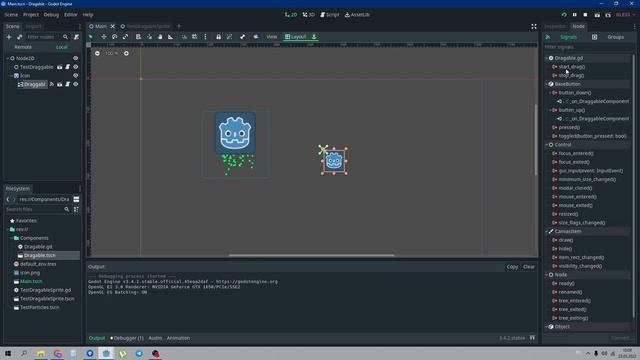Open the Debug menu
The image size is (640, 360).
click(51, 15)
